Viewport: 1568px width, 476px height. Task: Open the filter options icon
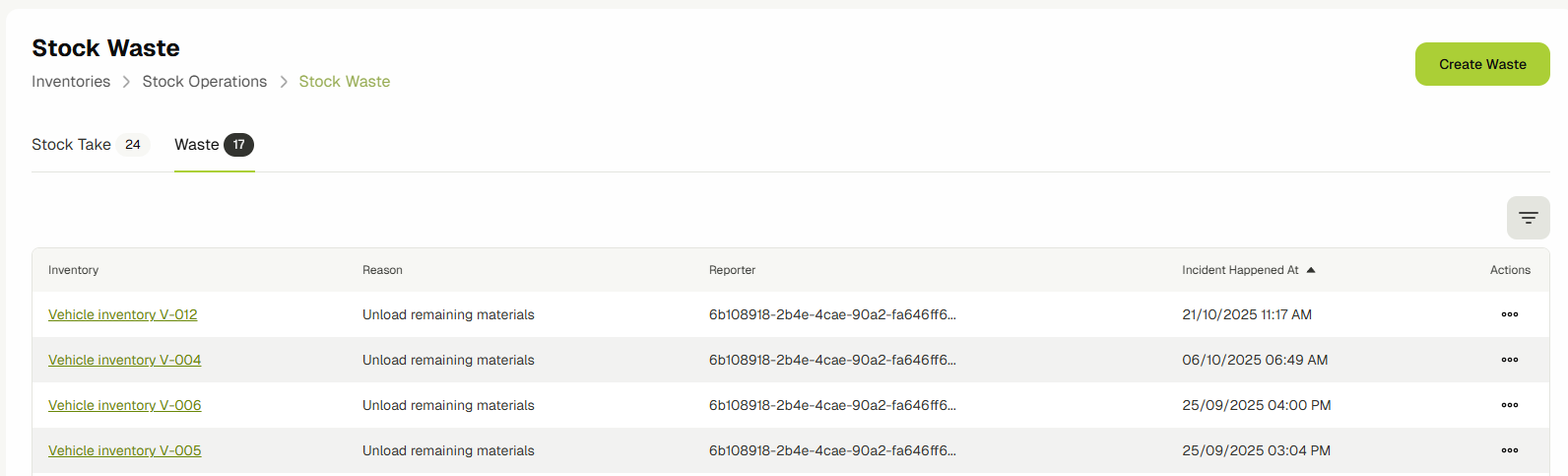(1528, 218)
